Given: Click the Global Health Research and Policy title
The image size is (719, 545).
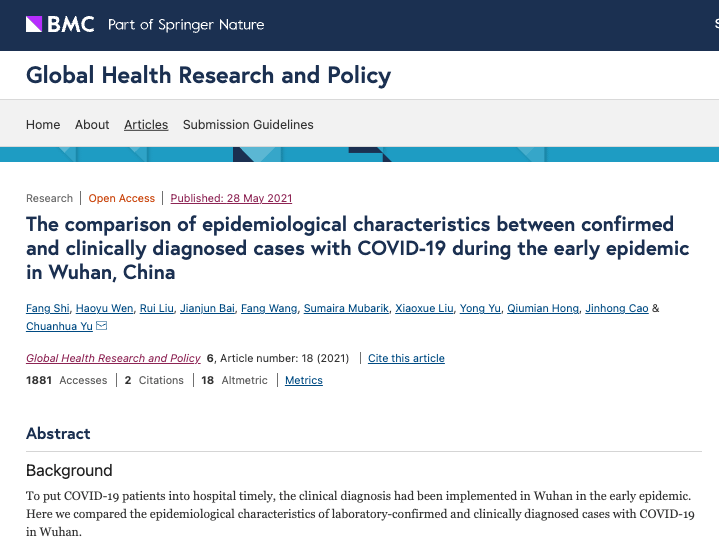Looking at the screenshot, I should click(208, 75).
